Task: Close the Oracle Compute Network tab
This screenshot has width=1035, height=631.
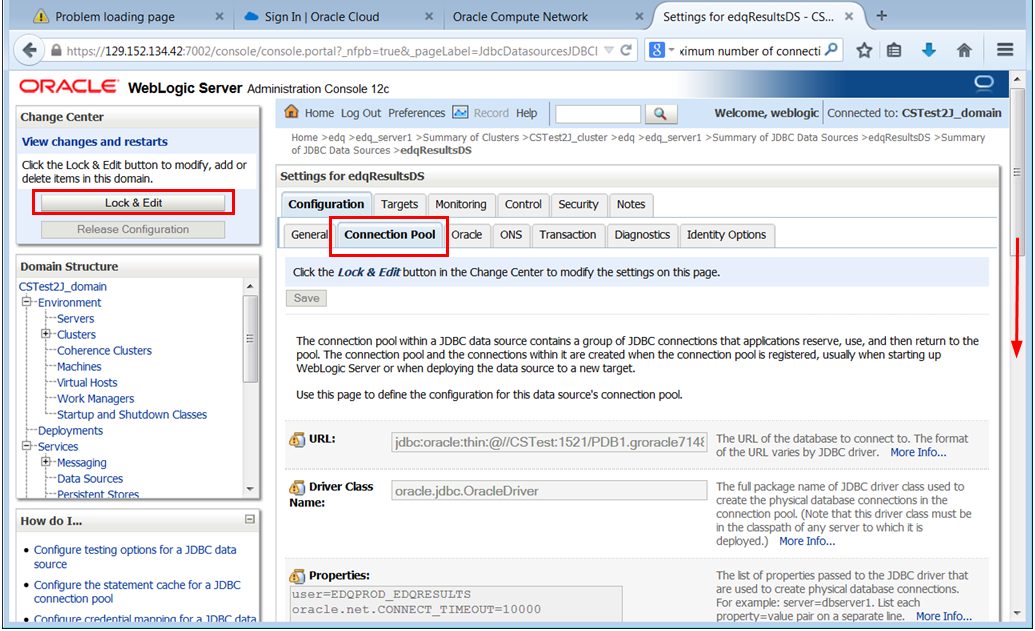Action: pos(639,17)
